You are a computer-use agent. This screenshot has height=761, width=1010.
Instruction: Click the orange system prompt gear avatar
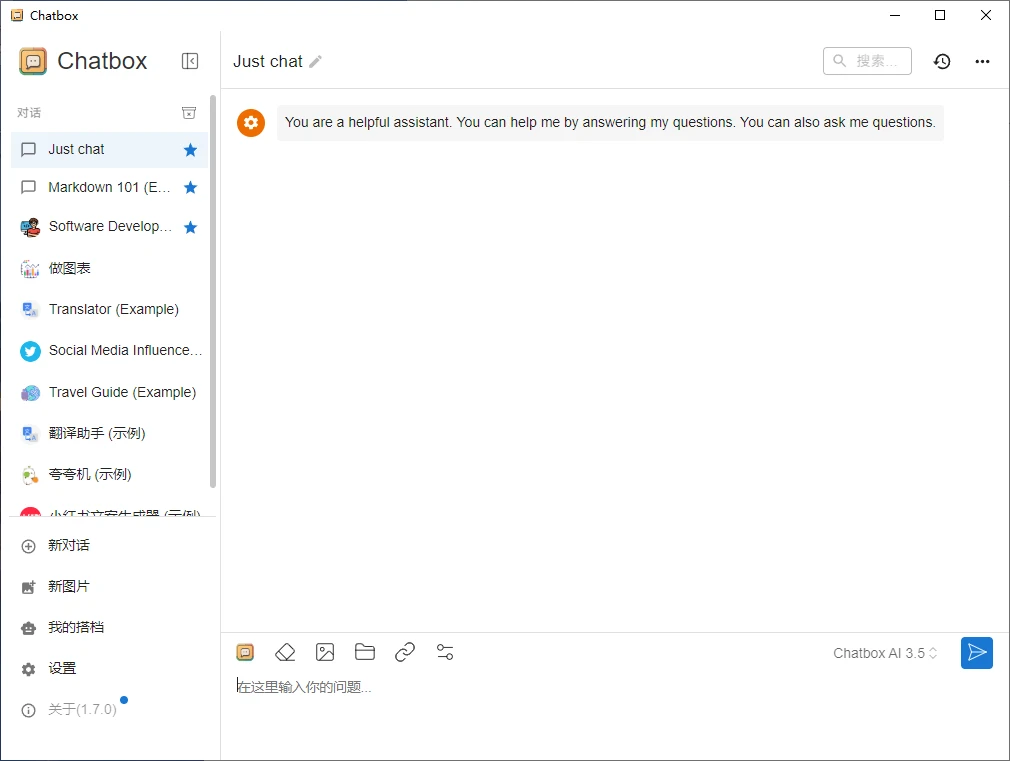click(251, 122)
